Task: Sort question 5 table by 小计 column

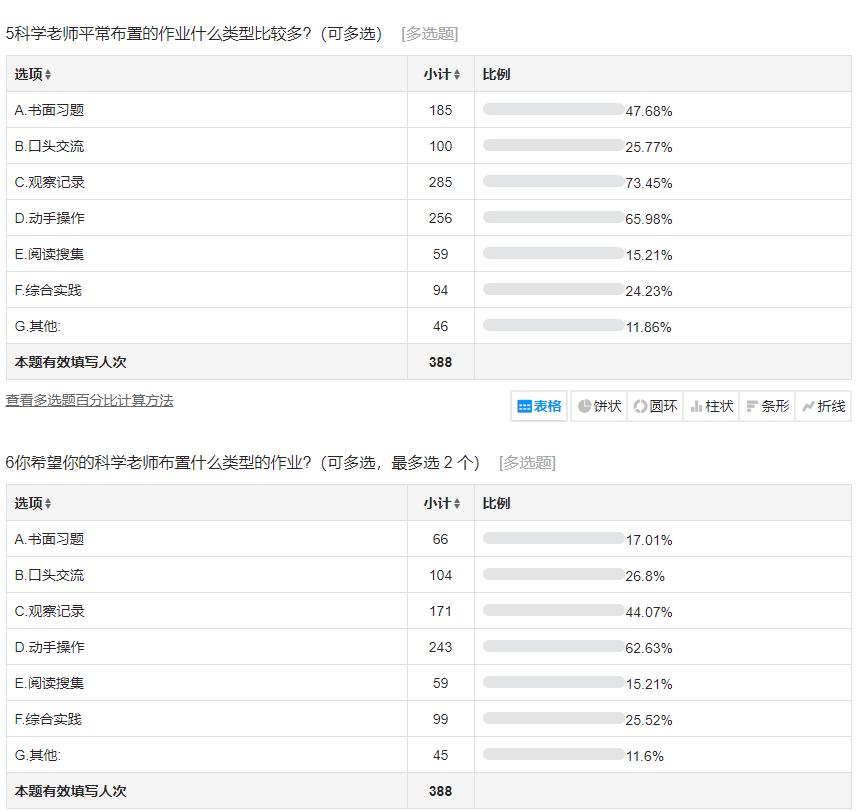Action: pyautogui.click(x=441, y=74)
